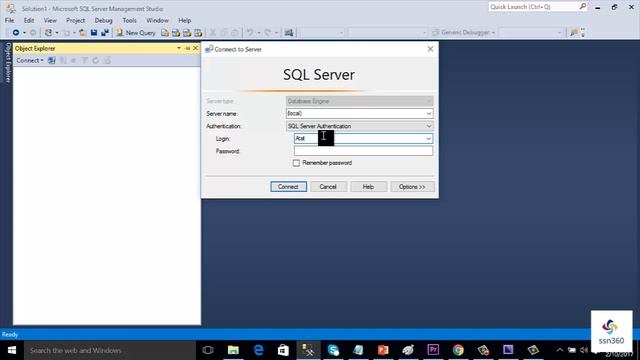The image size is (640, 360).
Task: Open the Debug menu
Action: [103, 20]
